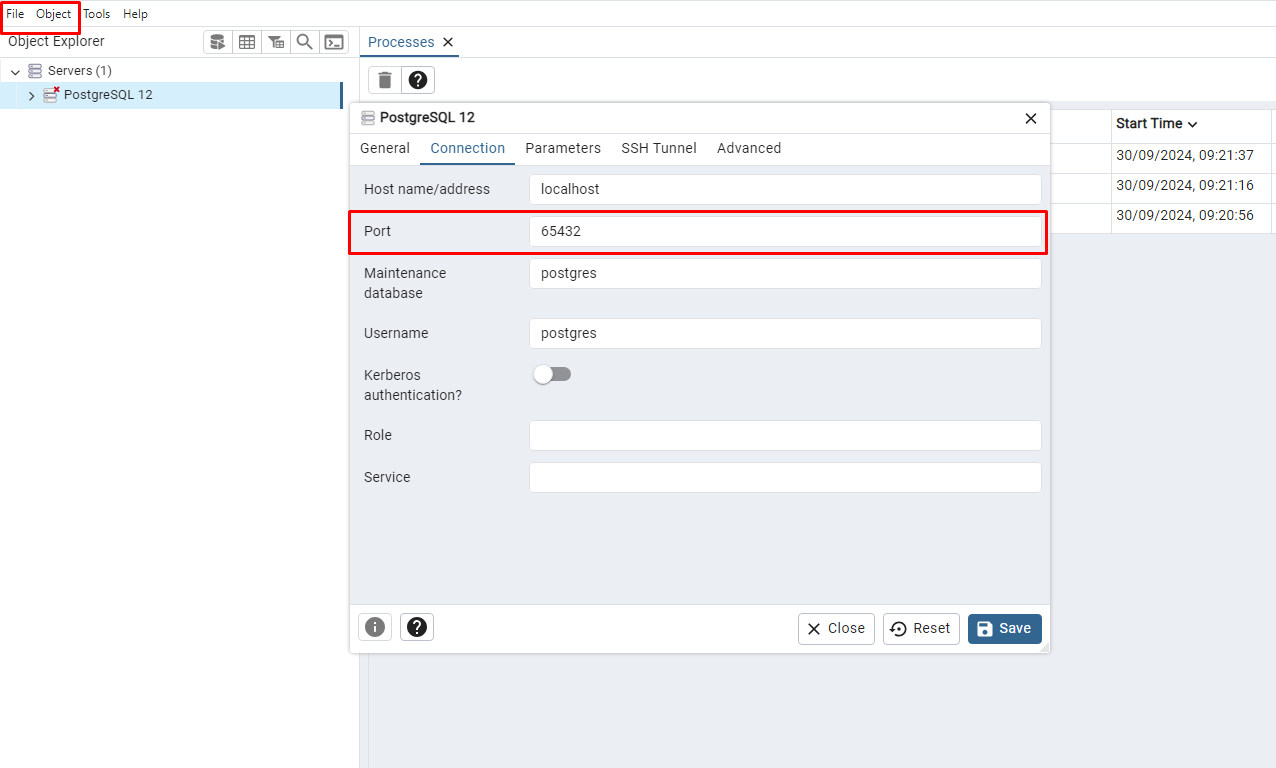Click the Start Time column sort arrow
The image size is (1276, 768).
pyautogui.click(x=1192, y=124)
